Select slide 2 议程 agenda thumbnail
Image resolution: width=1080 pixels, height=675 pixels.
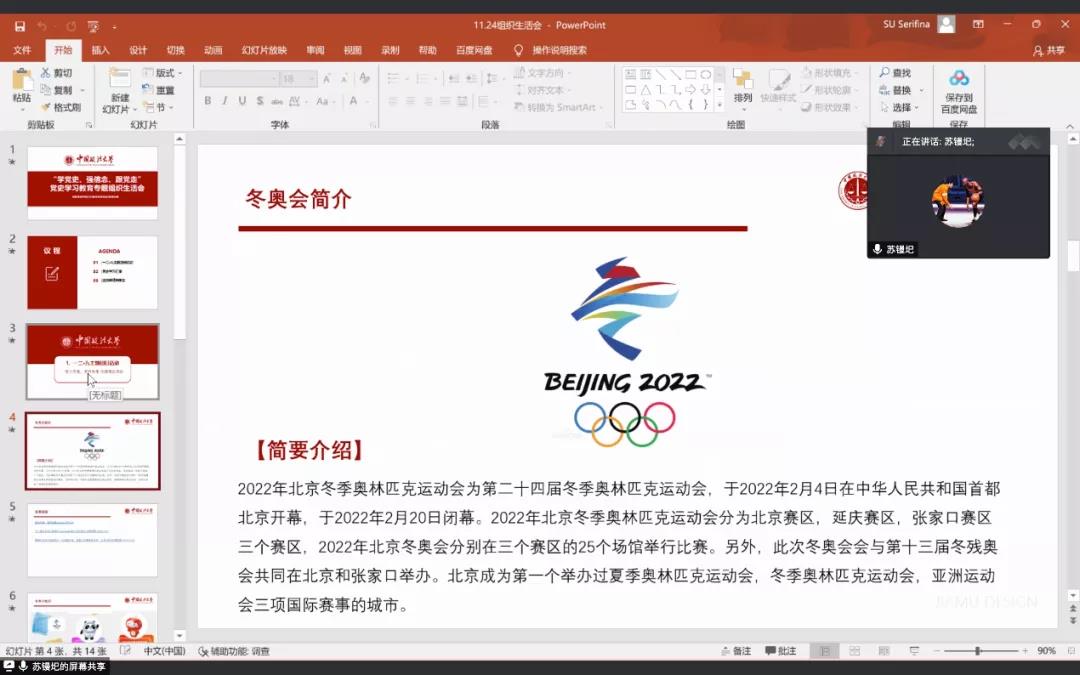[92, 272]
